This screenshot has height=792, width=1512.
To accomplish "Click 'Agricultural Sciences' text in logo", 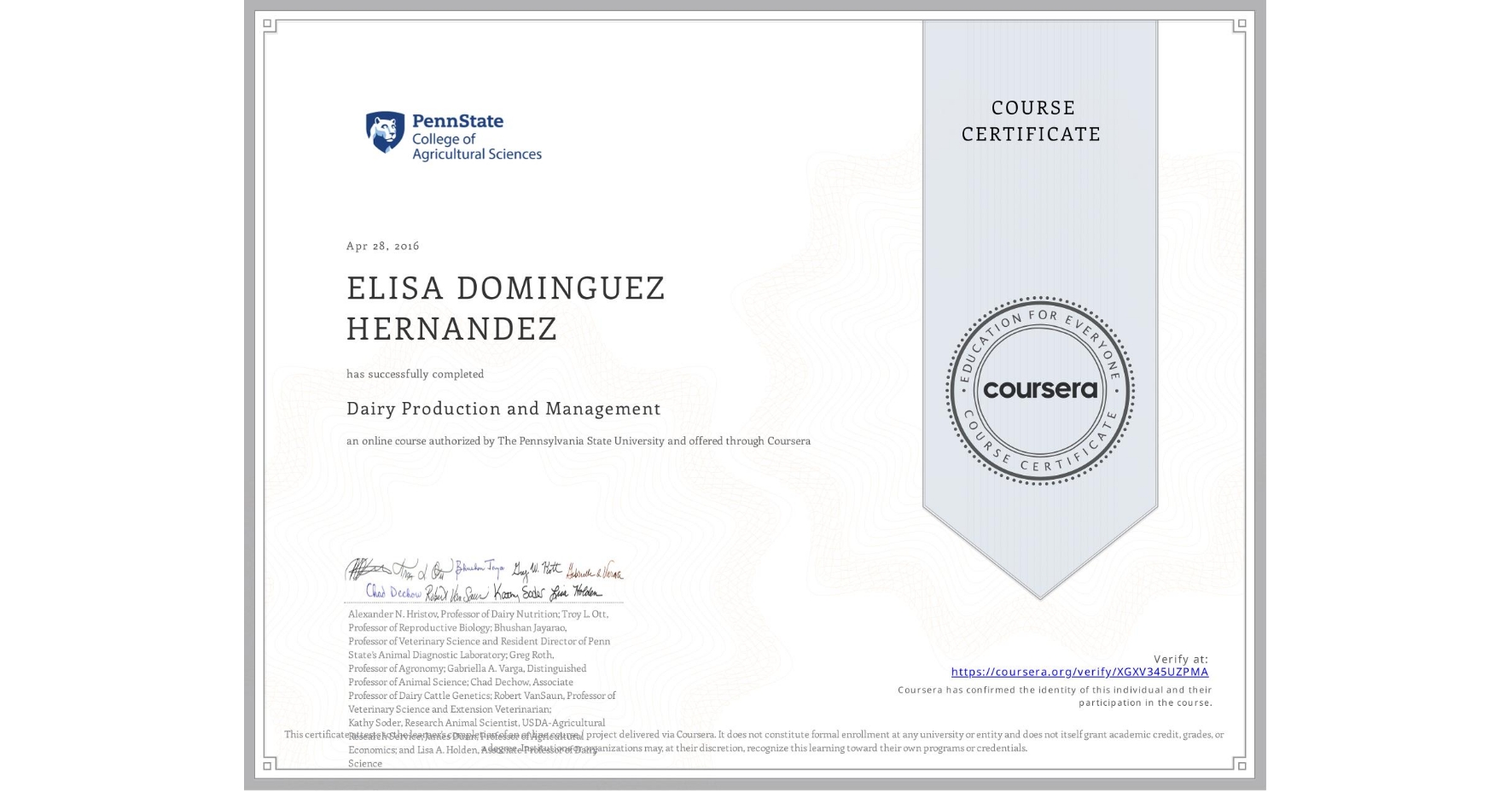I will pyautogui.click(x=477, y=154).
